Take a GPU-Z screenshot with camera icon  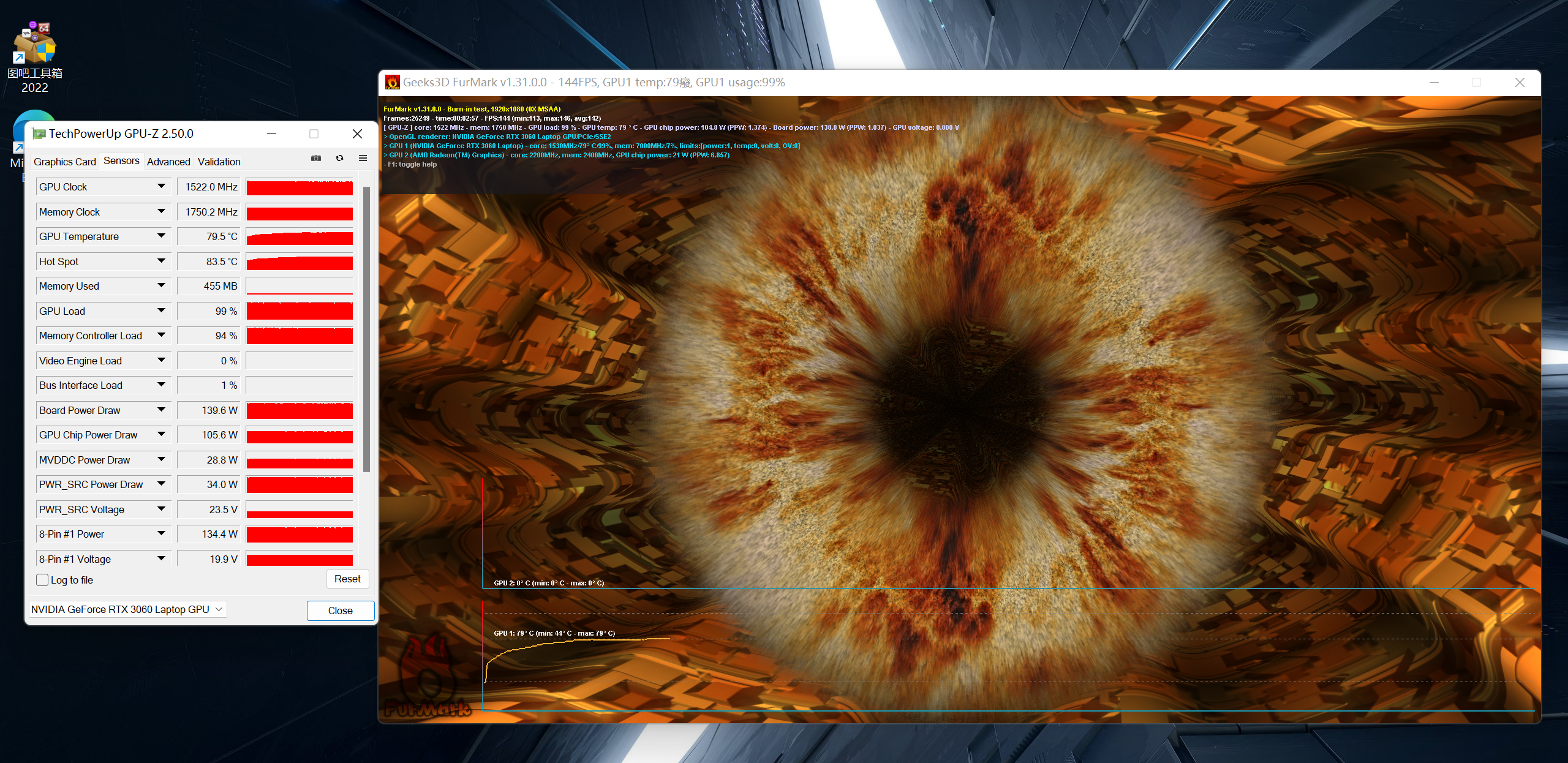(x=316, y=158)
